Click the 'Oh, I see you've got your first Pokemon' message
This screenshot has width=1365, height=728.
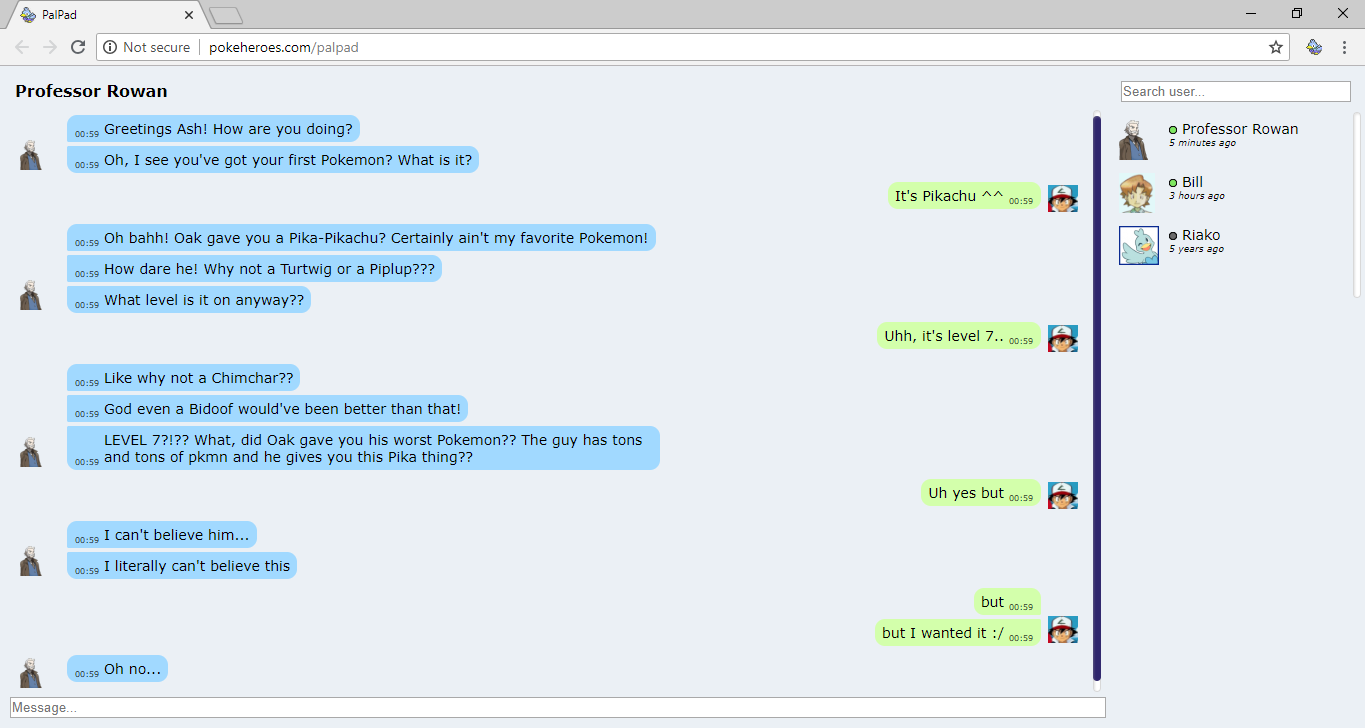pyautogui.click(x=273, y=160)
